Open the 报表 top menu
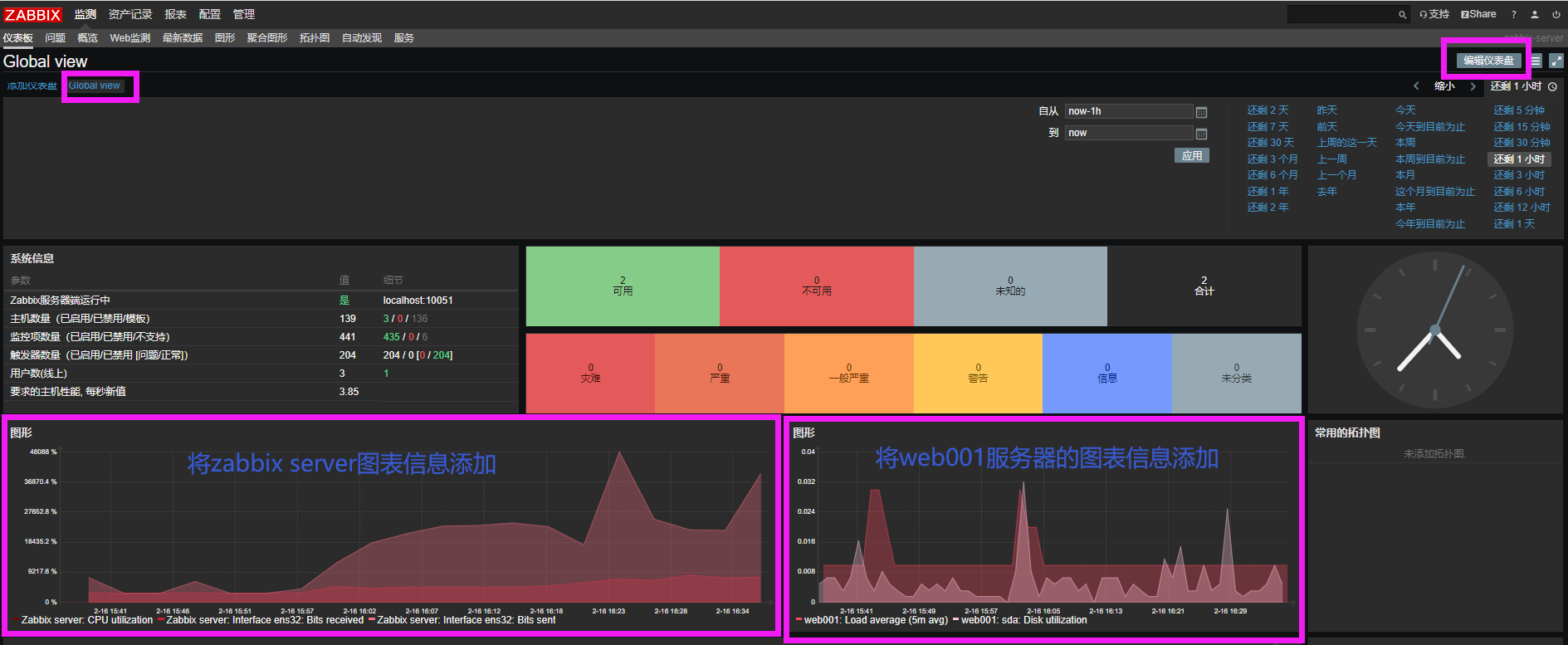Image resolution: width=1568 pixels, height=645 pixels. coord(176,14)
